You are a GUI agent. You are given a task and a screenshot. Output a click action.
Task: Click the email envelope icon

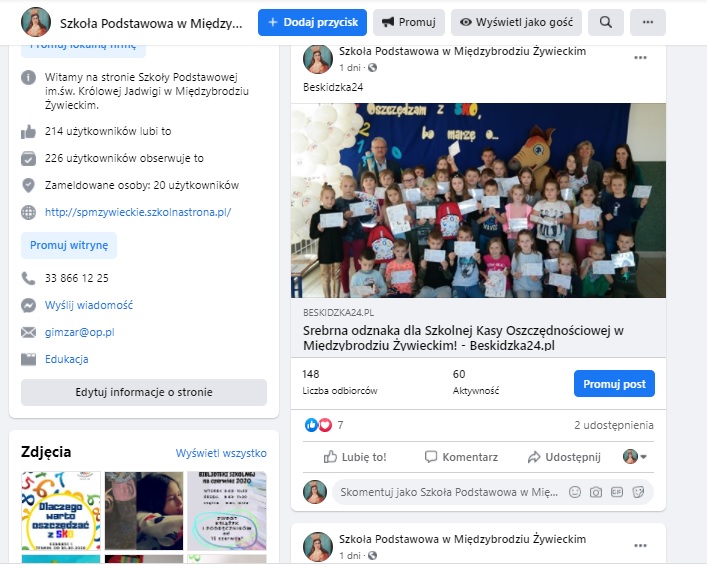coord(28,332)
